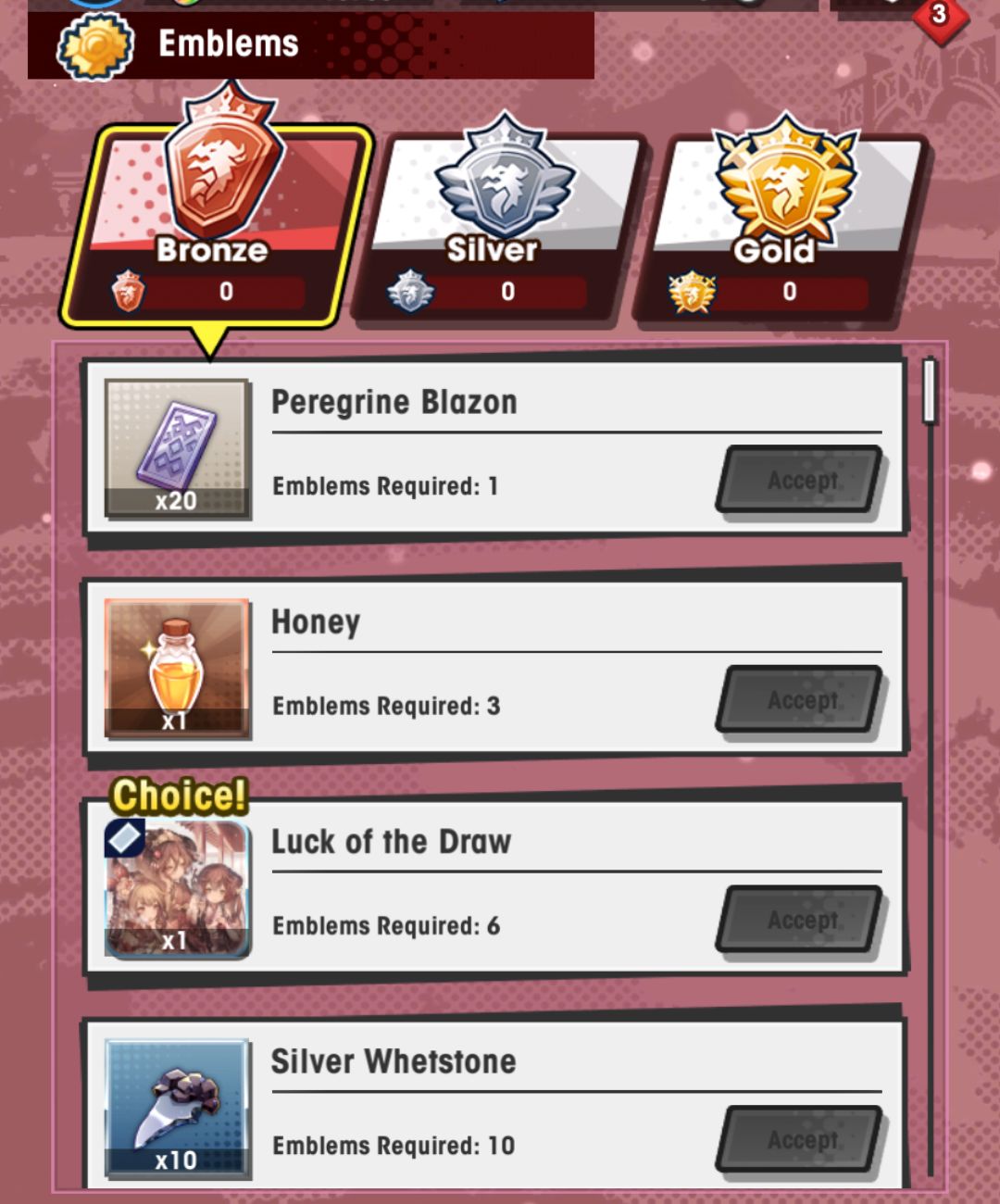Accept the Silver Whetstone reward
The image size is (1000, 1204).
[x=801, y=1140]
